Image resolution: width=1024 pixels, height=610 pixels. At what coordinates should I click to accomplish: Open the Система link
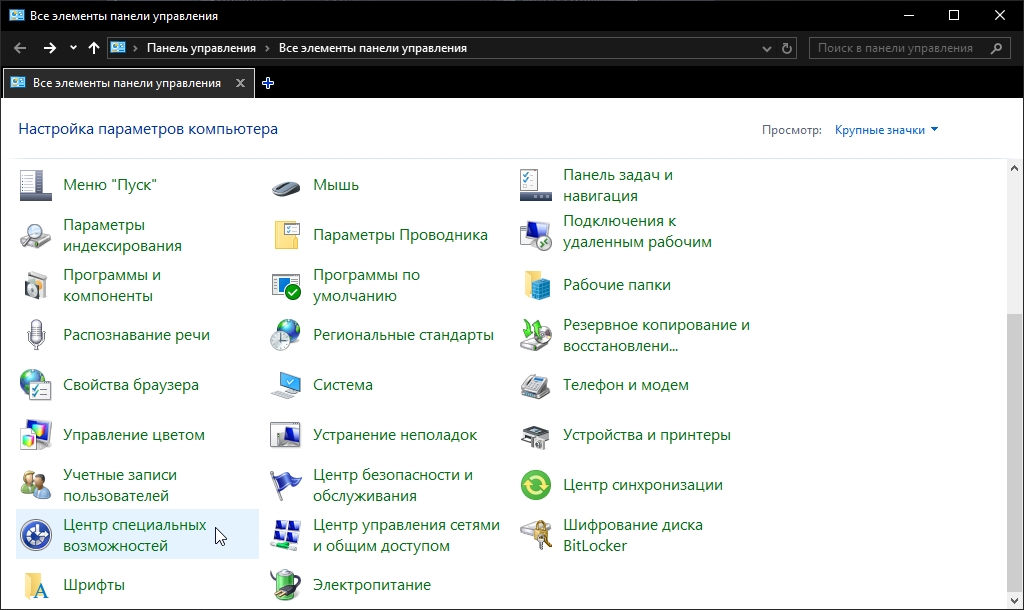coord(343,385)
